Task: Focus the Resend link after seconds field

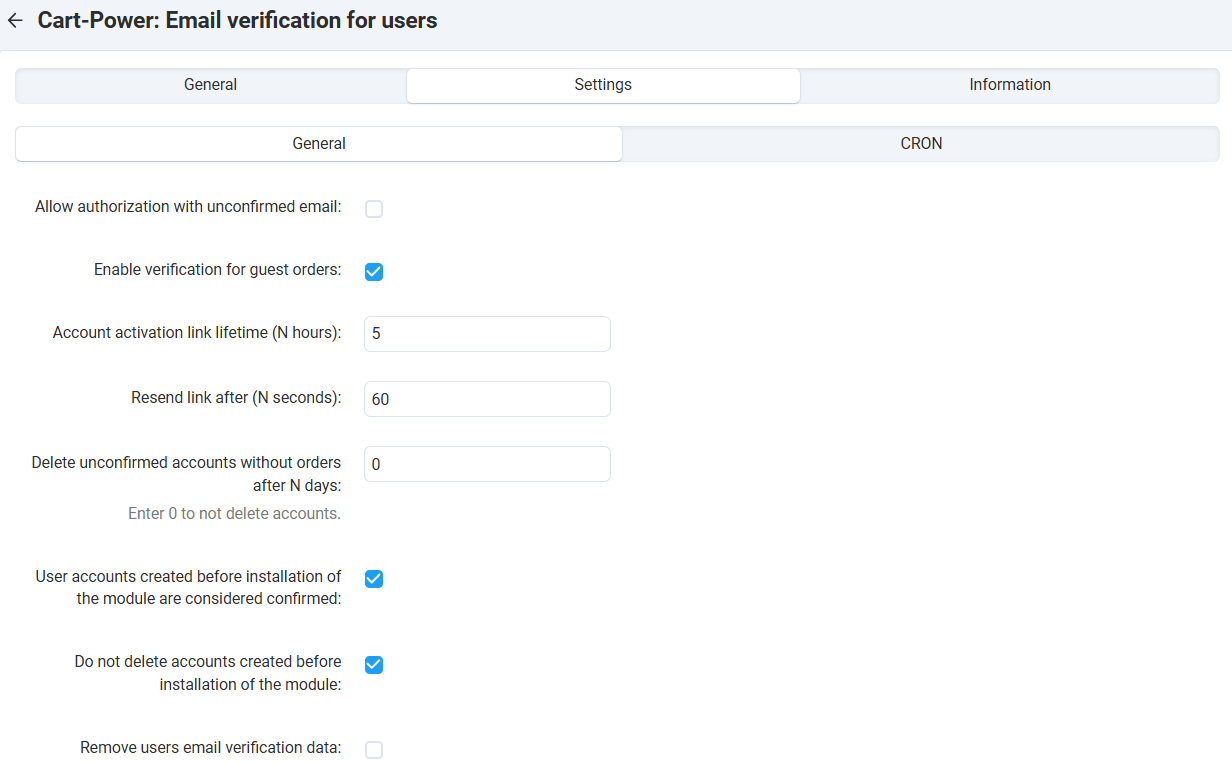Action: (487, 399)
